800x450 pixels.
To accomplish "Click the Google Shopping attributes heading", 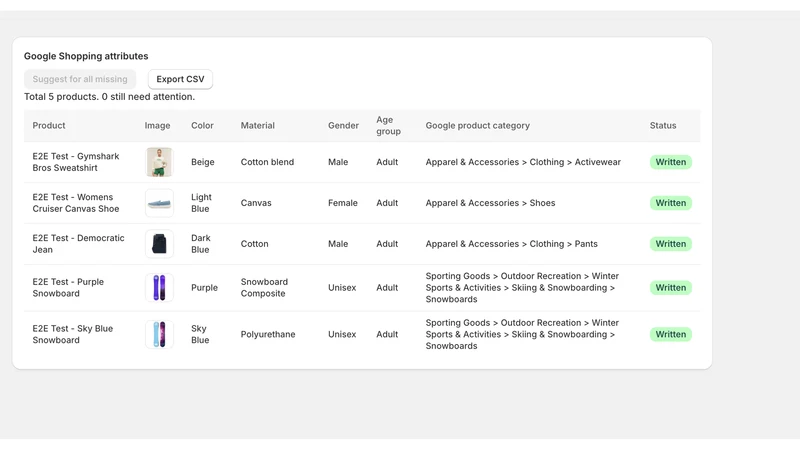I will click(x=86, y=56).
